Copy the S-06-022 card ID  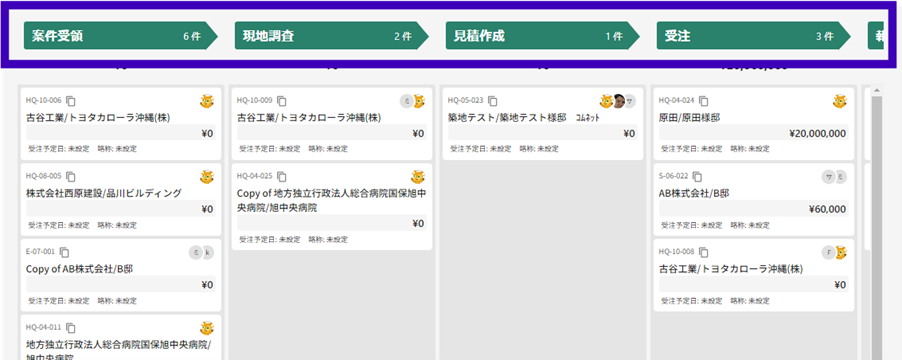pos(697,177)
